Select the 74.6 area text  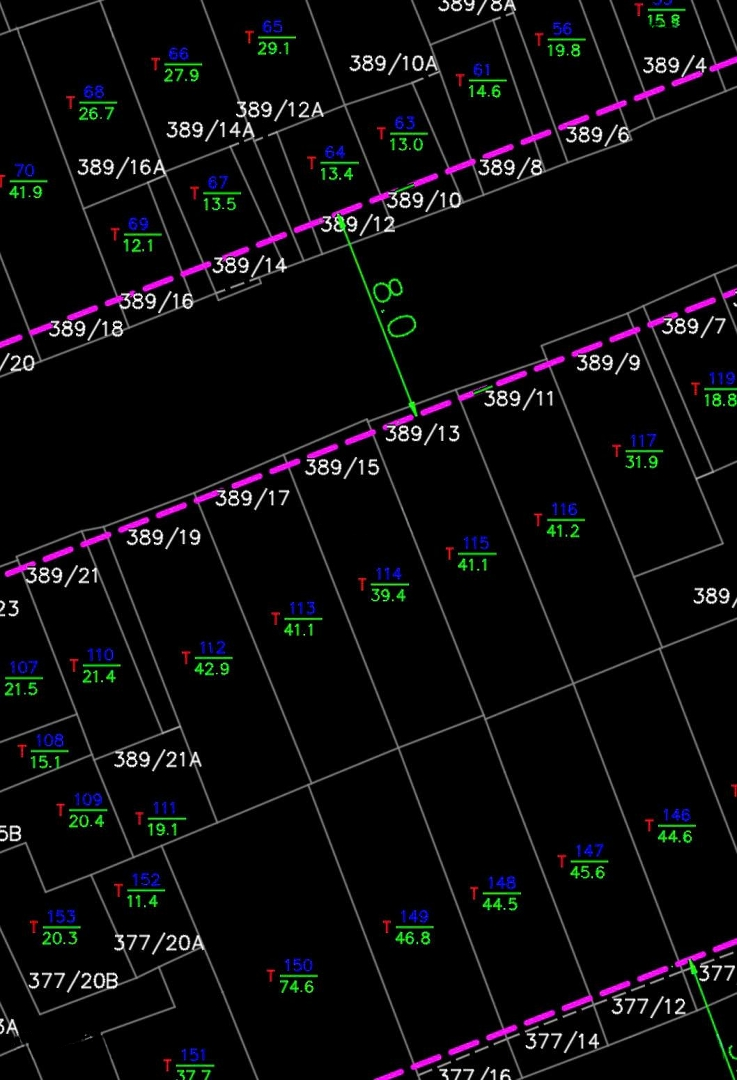click(297, 987)
